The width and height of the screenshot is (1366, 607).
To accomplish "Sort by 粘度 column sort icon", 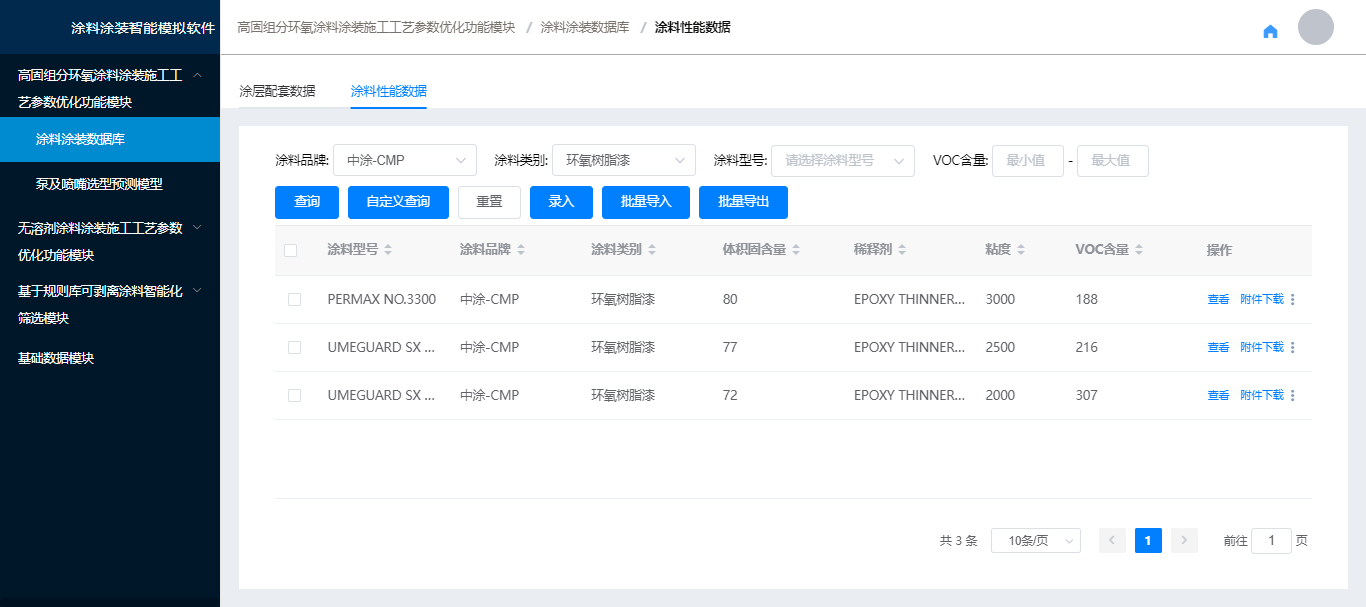I will [x=1020, y=250].
